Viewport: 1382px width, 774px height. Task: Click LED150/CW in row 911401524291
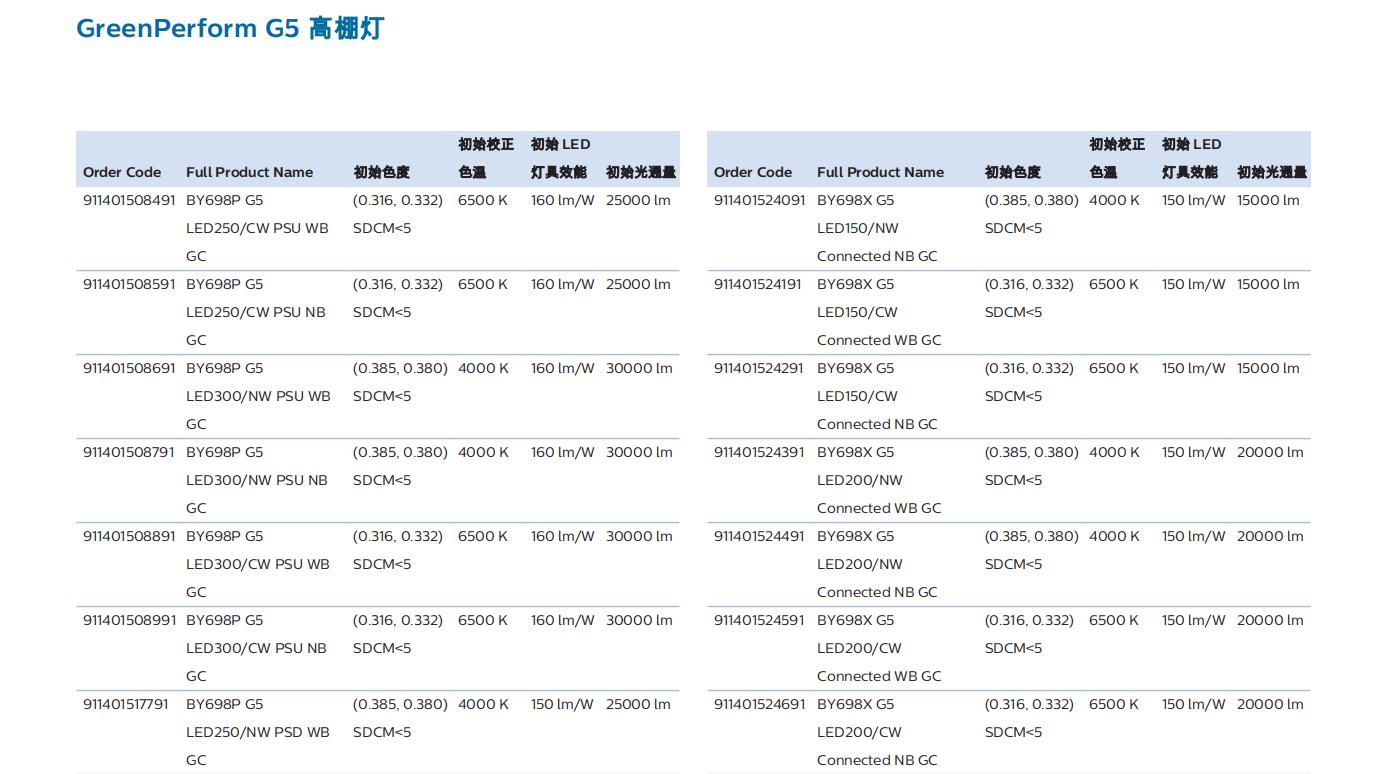[x=857, y=396]
